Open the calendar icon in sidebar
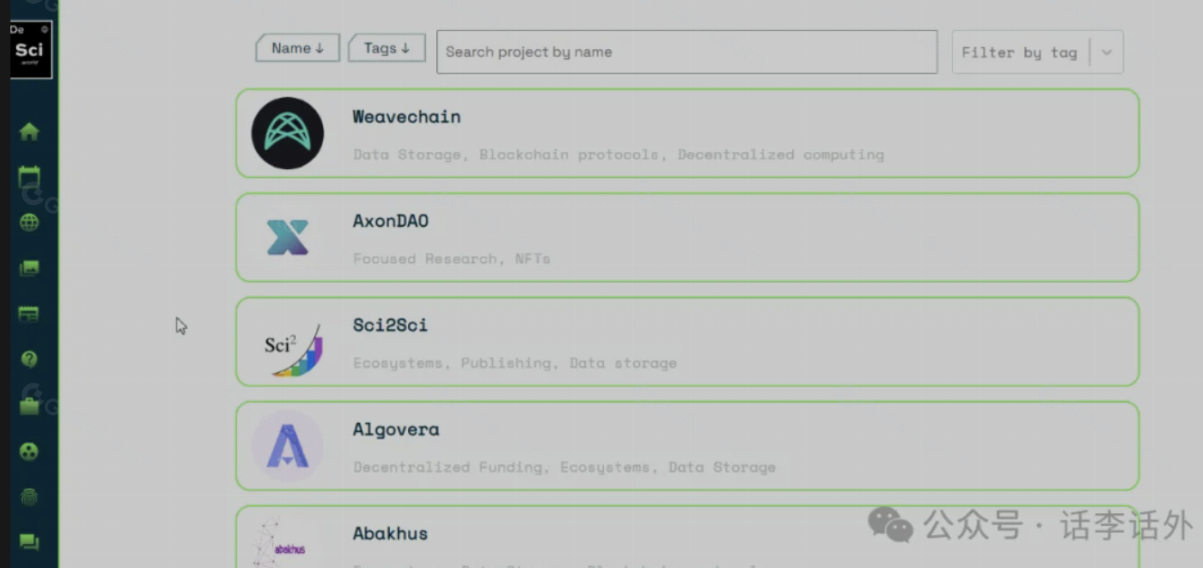This screenshot has height=568, width=1203. (29, 178)
